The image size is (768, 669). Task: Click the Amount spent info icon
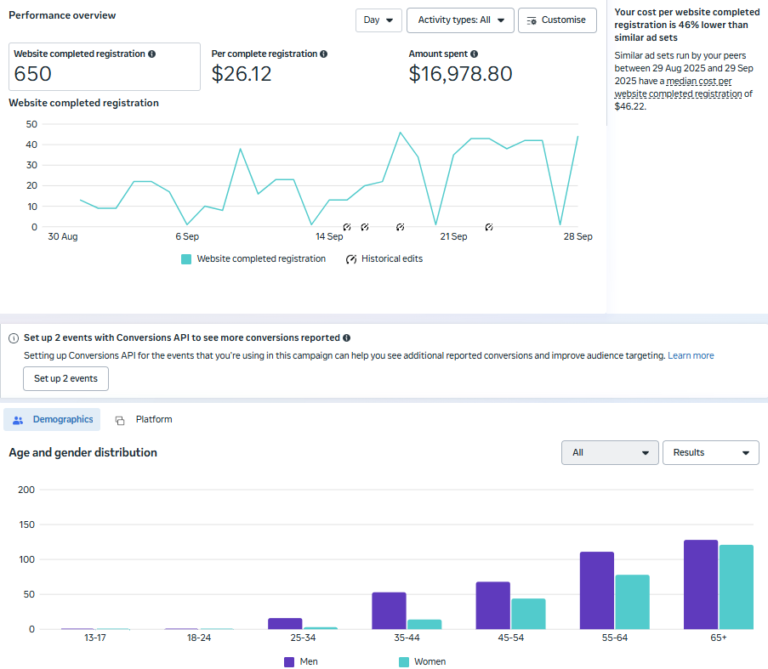coord(474,54)
